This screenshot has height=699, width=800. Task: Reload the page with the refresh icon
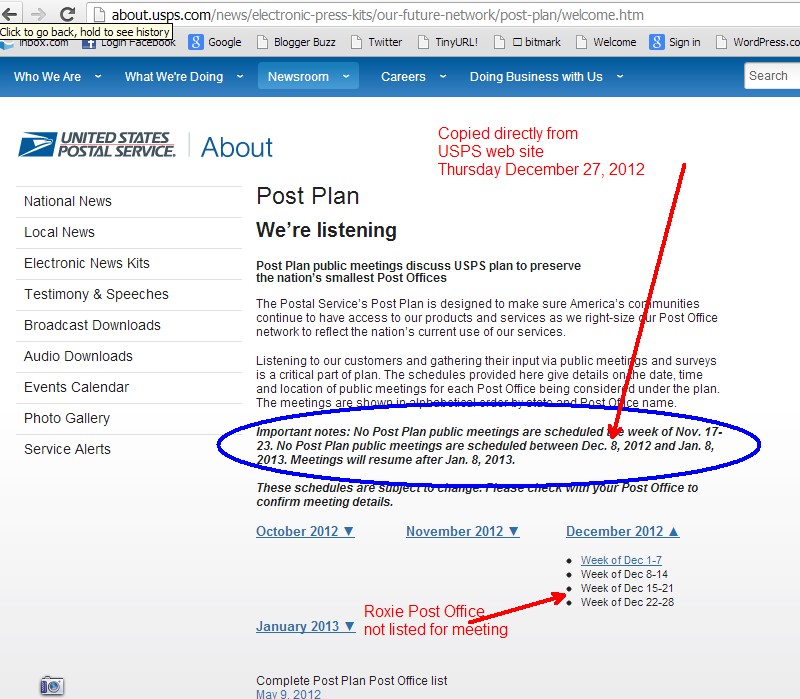point(67,14)
